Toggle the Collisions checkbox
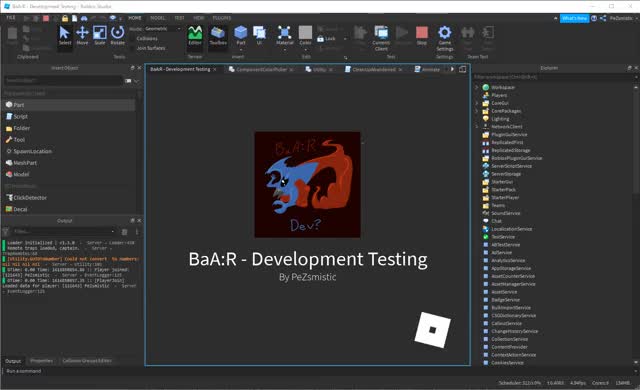 tap(132, 38)
